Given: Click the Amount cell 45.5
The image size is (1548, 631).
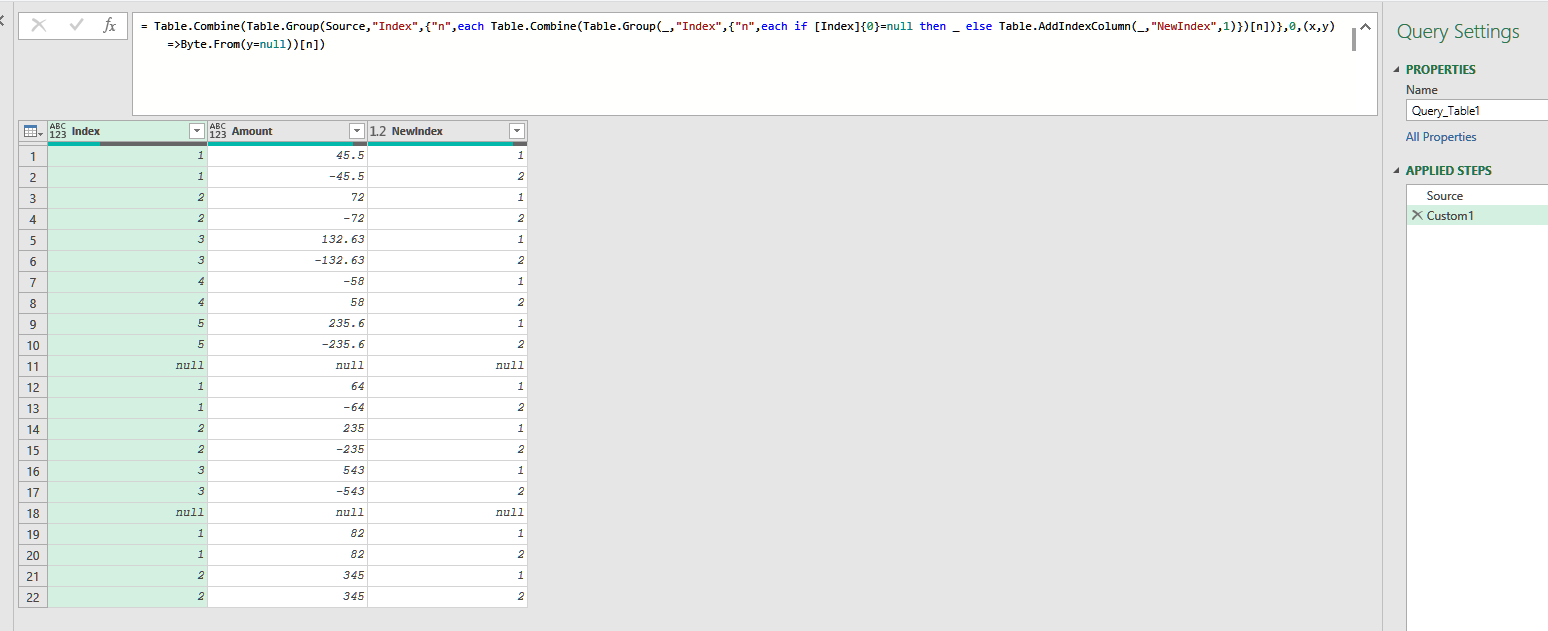Looking at the screenshot, I should tap(287, 155).
